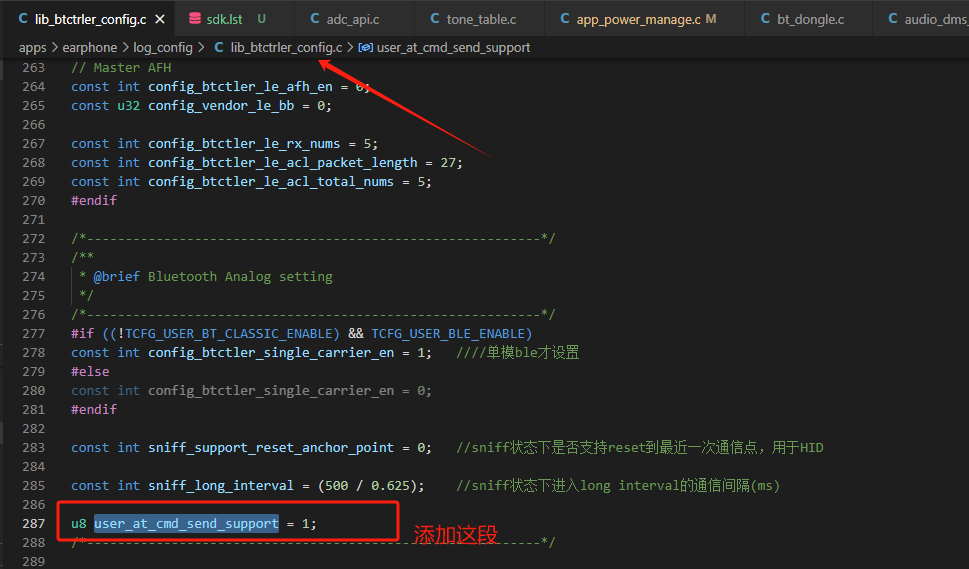The width and height of the screenshot is (969, 569).
Task: Open lib_btctrler_config.c breadcrumb file segment
Action: 286,48
